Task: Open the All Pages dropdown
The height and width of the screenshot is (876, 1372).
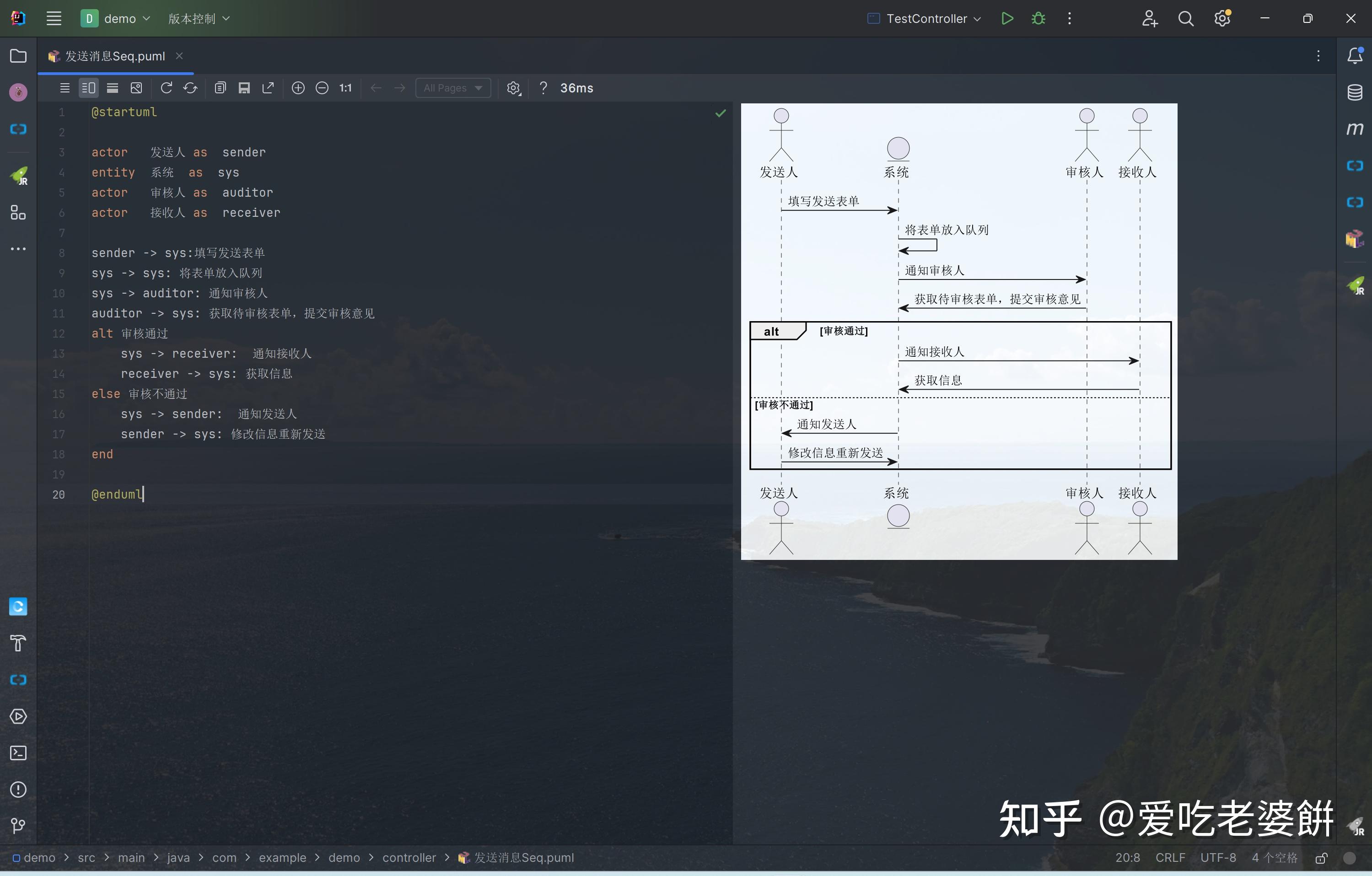Action: (x=453, y=88)
